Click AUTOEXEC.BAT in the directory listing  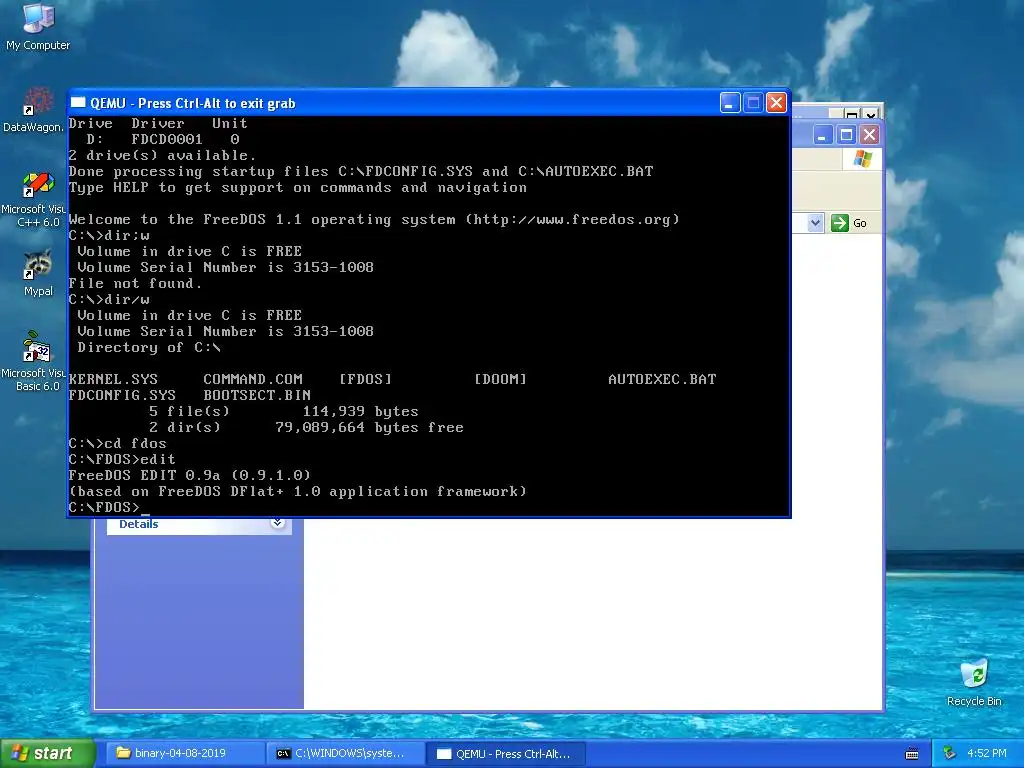pyautogui.click(x=662, y=379)
